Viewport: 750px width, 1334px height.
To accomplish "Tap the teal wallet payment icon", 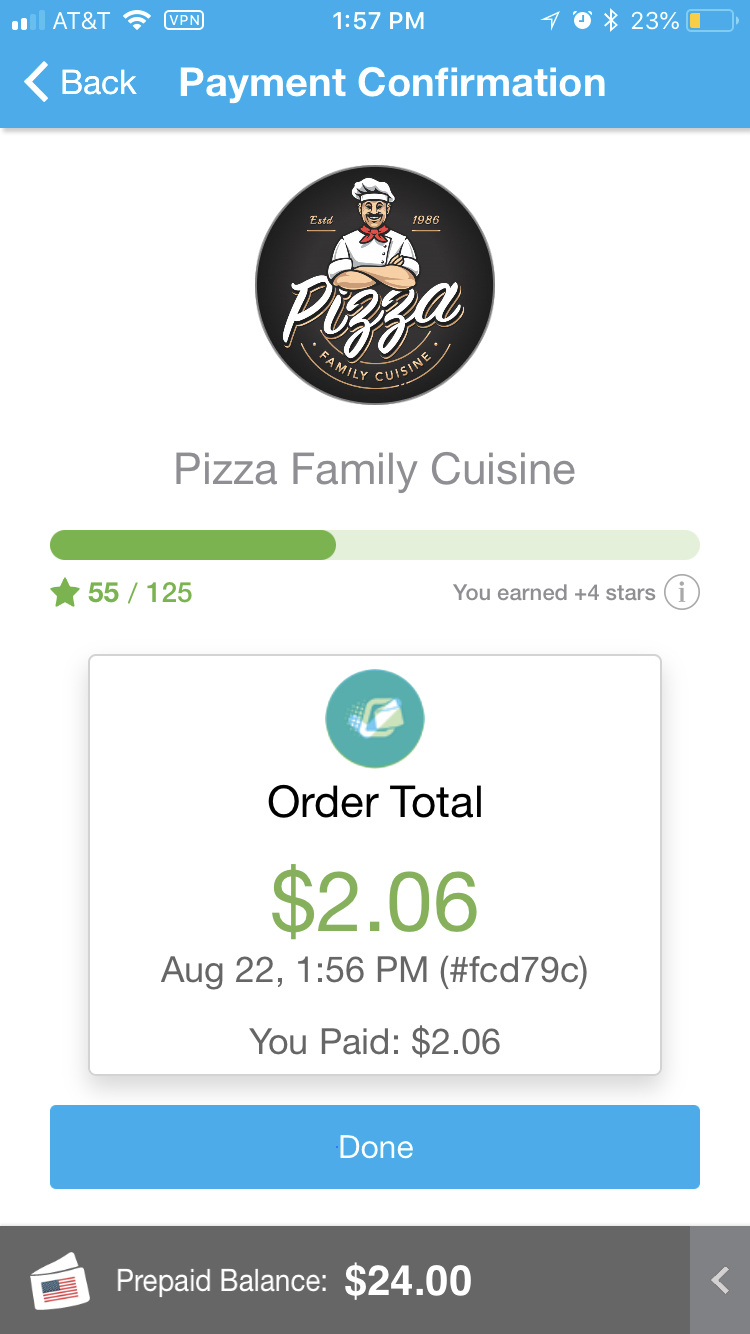I will pos(375,719).
